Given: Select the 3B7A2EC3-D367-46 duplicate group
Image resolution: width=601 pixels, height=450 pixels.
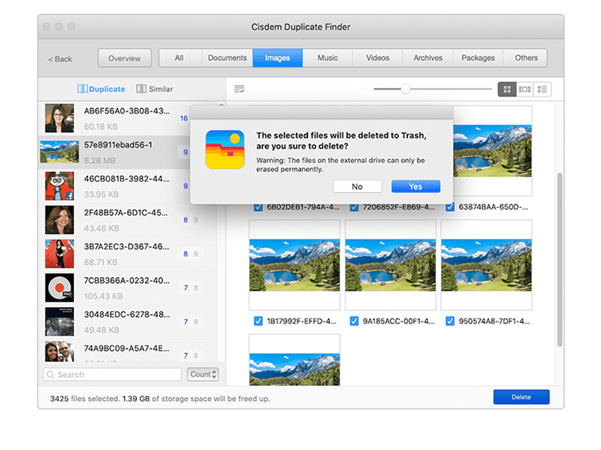Looking at the screenshot, I should (x=128, y=254).
